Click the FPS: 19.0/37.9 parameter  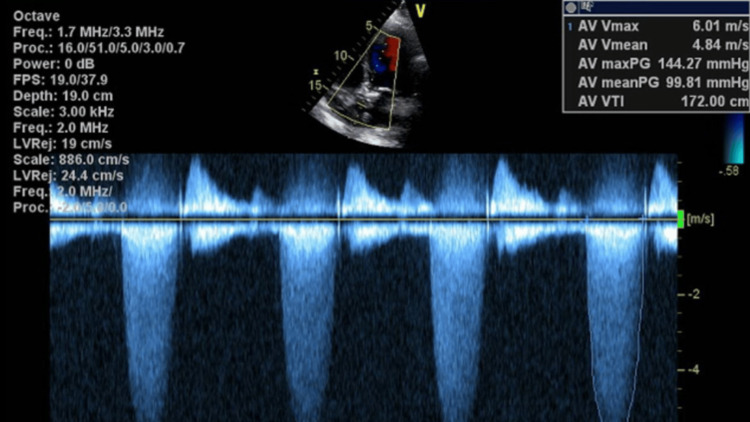60,80
